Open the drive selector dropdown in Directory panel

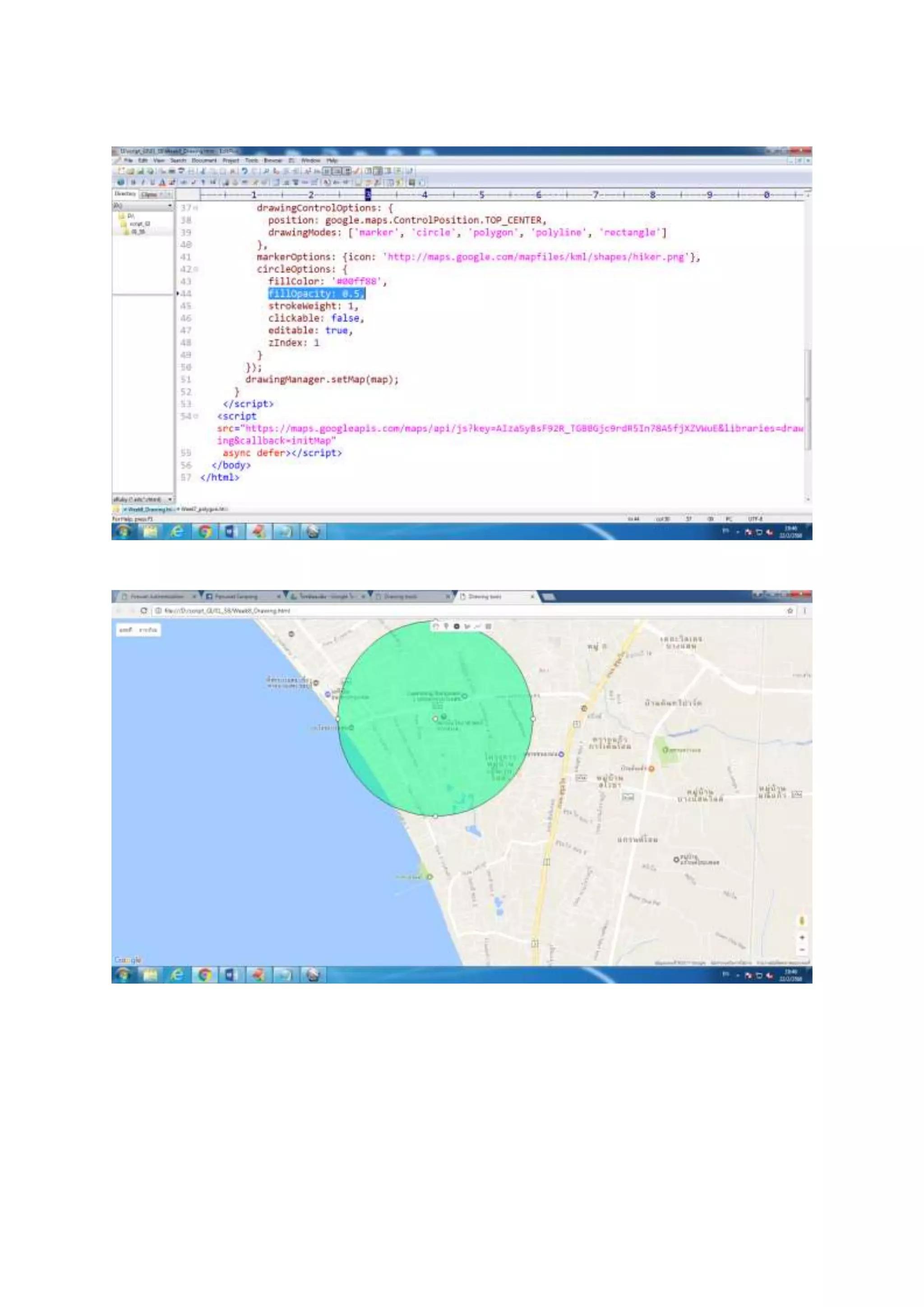tap(170, 205)
